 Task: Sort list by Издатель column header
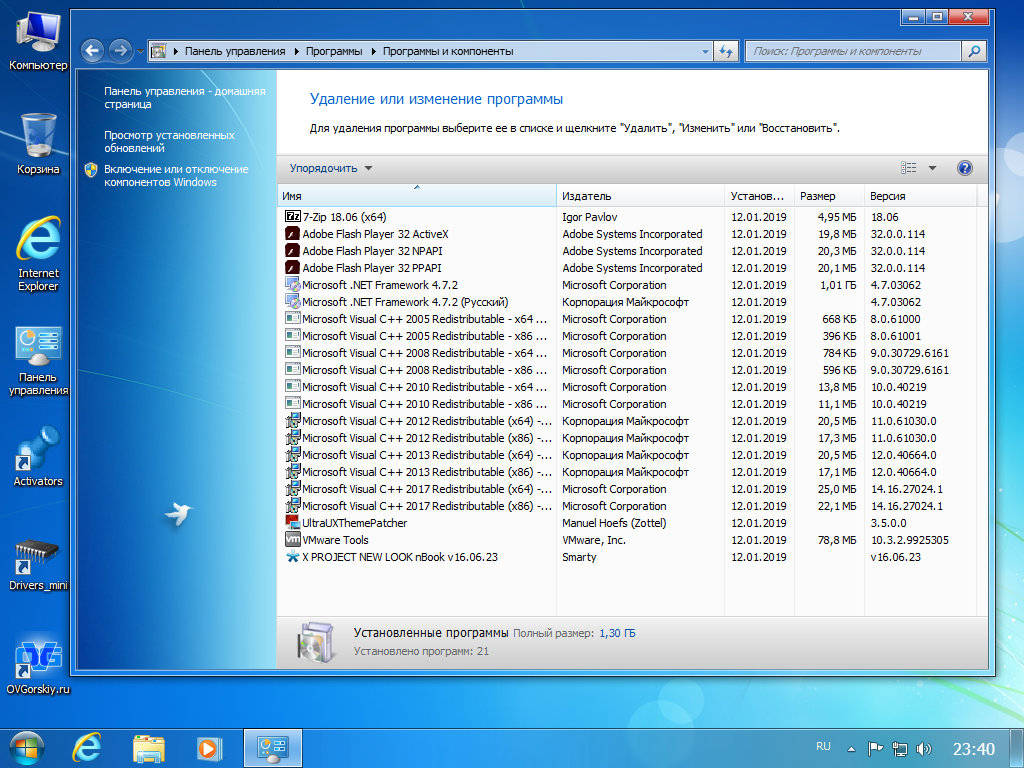click(640, 196)
